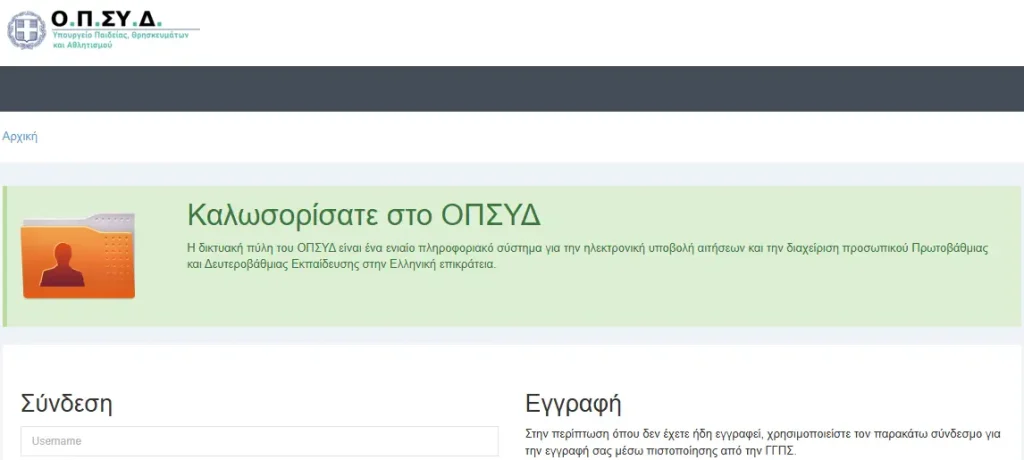The height and width of the screenshot is (460, 1024).
Task: Click the ΟΠΣΥΔ ministry emblem logo
Action: coord(25,29)
